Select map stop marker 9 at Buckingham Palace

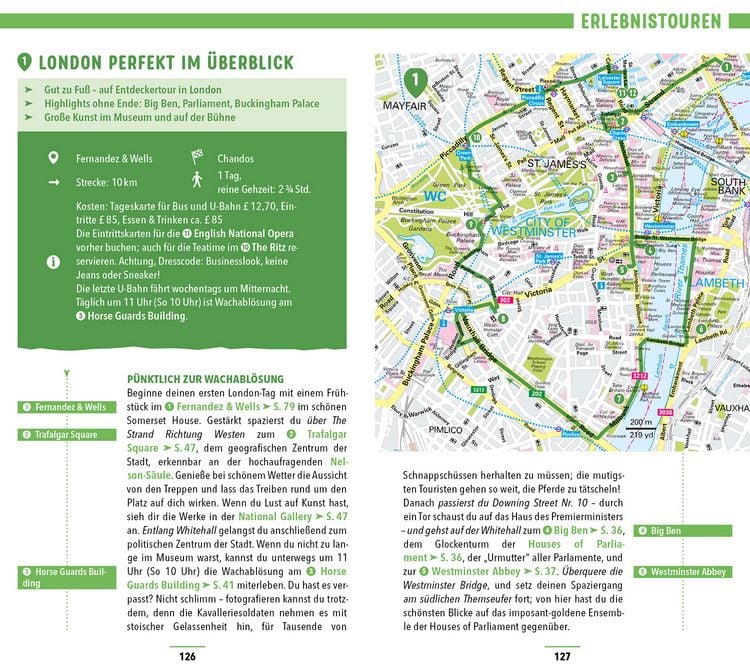click(x=471, y=224)
